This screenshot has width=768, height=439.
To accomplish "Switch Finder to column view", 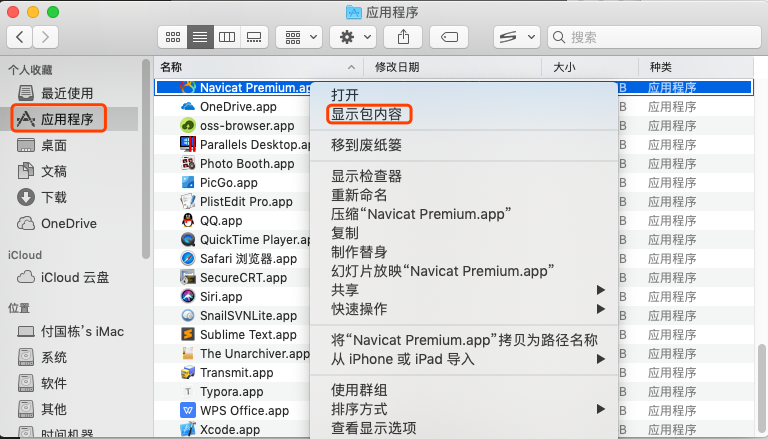I will [x=227, y=37].
